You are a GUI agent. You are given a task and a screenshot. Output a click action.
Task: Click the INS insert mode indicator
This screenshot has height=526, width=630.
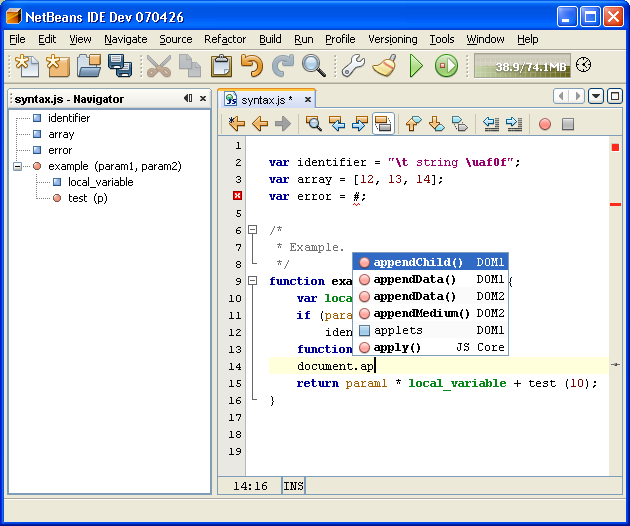(x=293, y=486)
